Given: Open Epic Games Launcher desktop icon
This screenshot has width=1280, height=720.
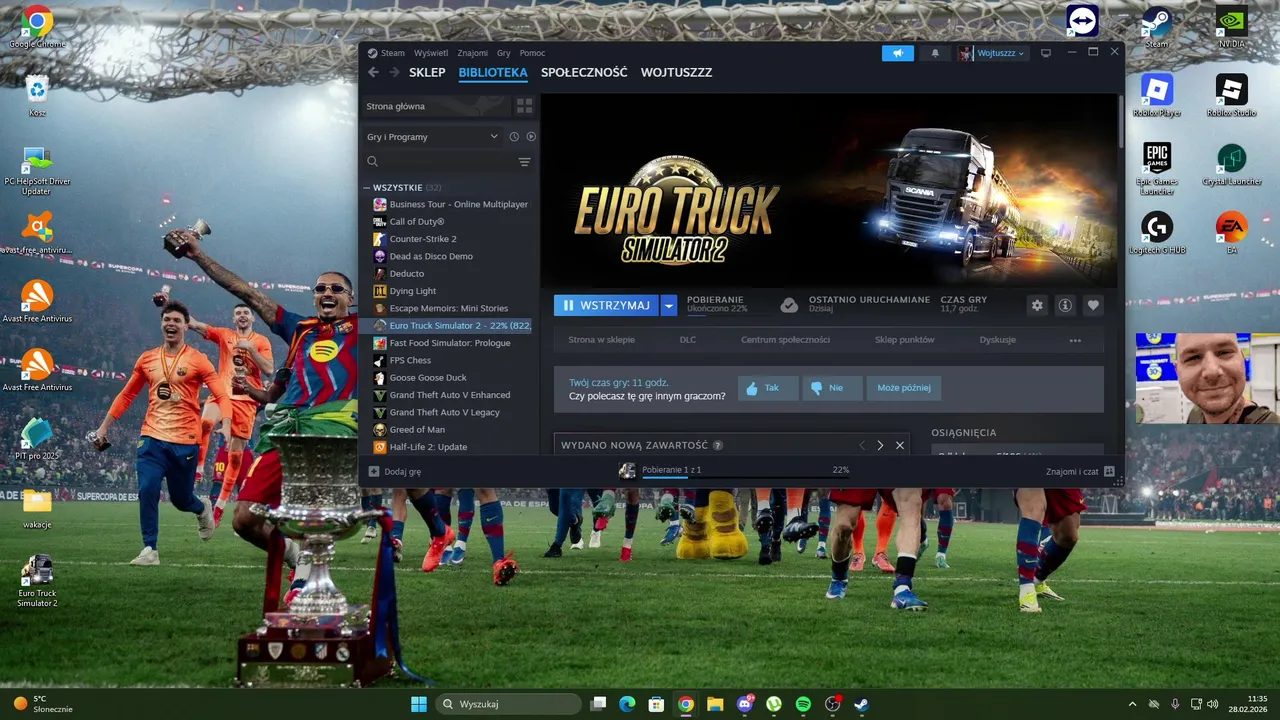Looking at the screenshot, I should [x=1157, y=168].
